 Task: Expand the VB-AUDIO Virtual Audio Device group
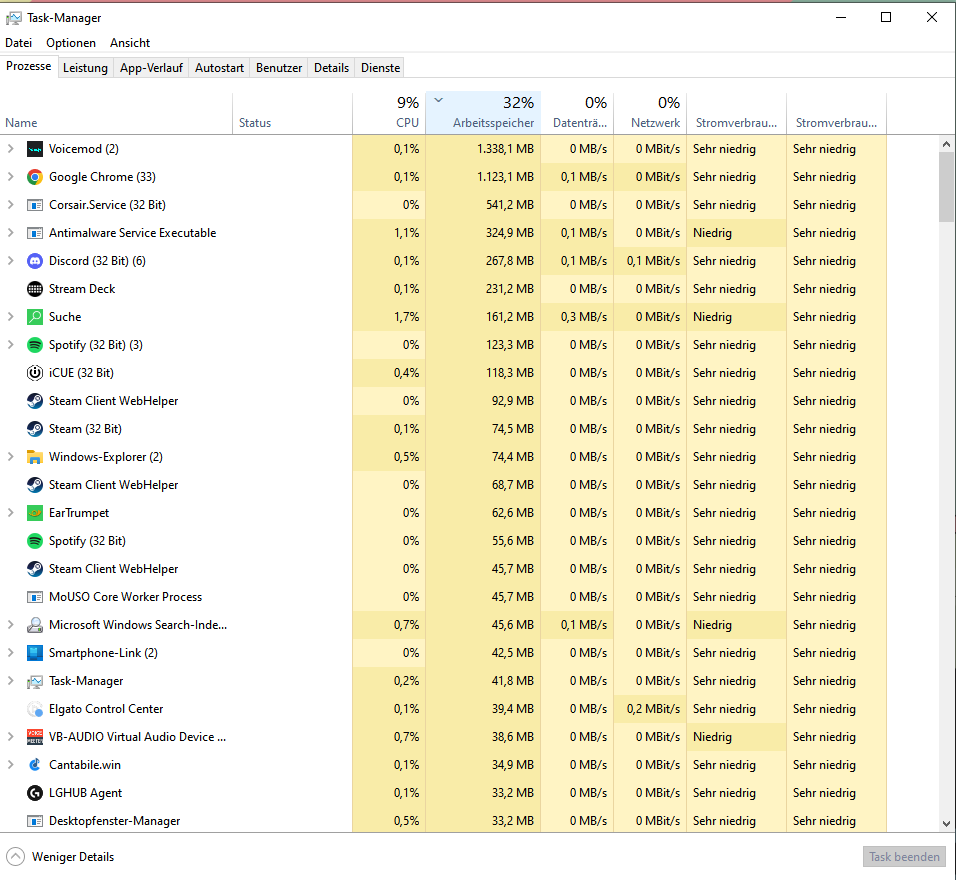pos(10,737)
